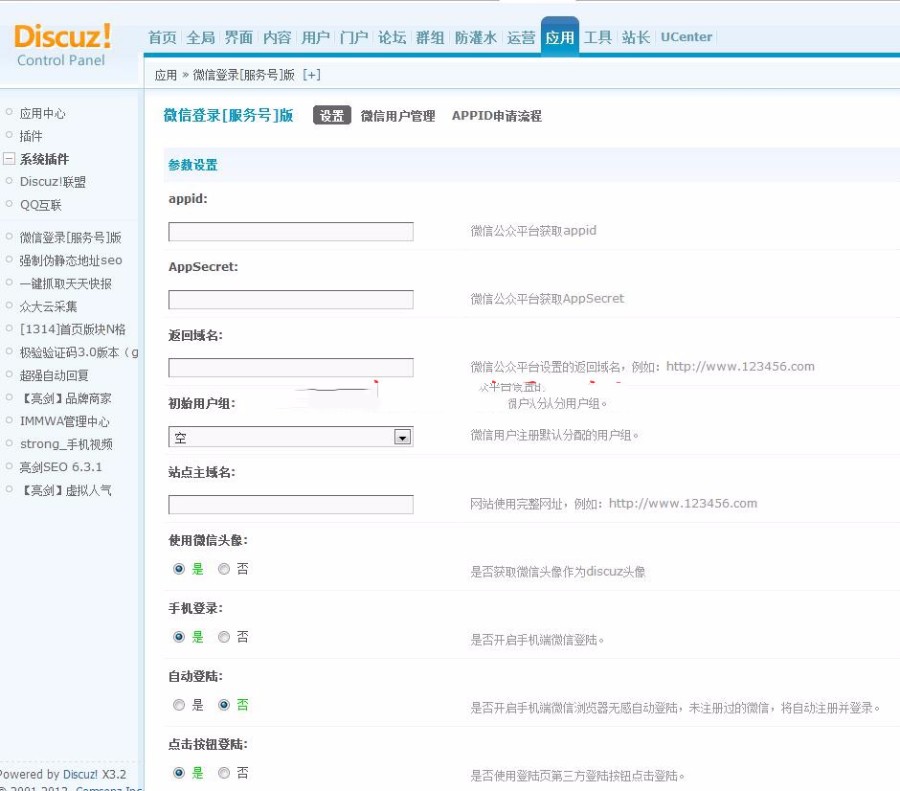Open 亮剑SEO 6.3.1 sidebar item

coord(61,467)
